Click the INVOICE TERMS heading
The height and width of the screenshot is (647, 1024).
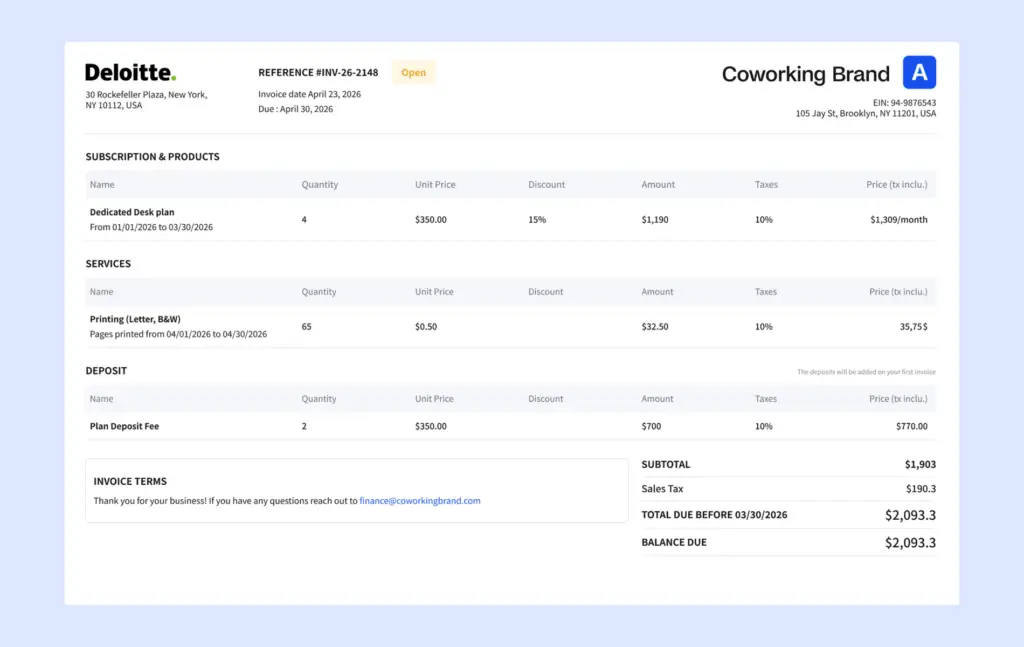click(x=130, y=481)
